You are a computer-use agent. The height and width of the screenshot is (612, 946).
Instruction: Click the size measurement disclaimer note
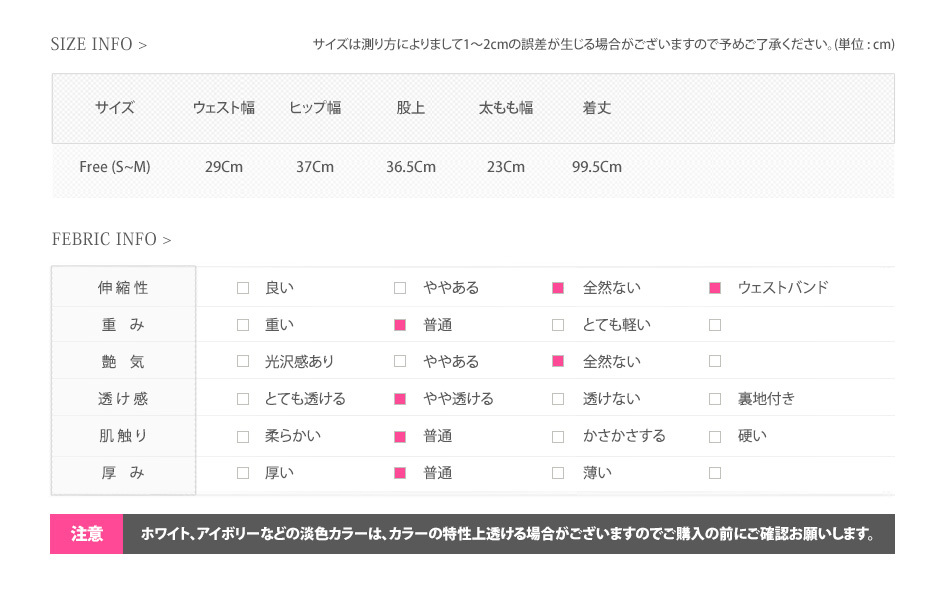click(603, 44)
